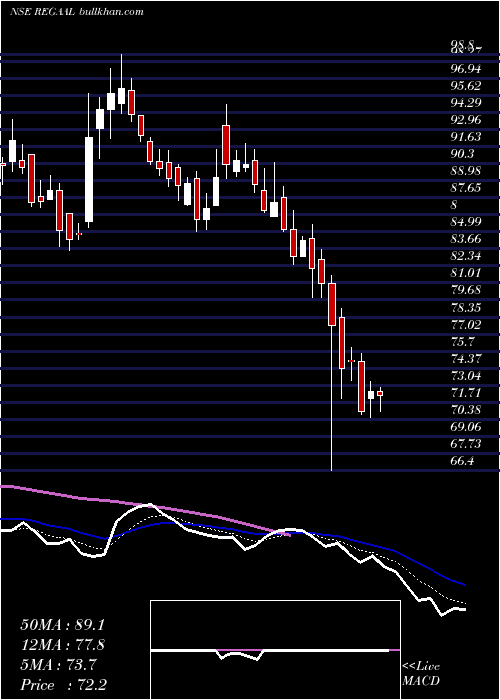This screenshot has height=700, width=500.
Task: Select the 69.06 price level label
Action: tap(466, 427)
